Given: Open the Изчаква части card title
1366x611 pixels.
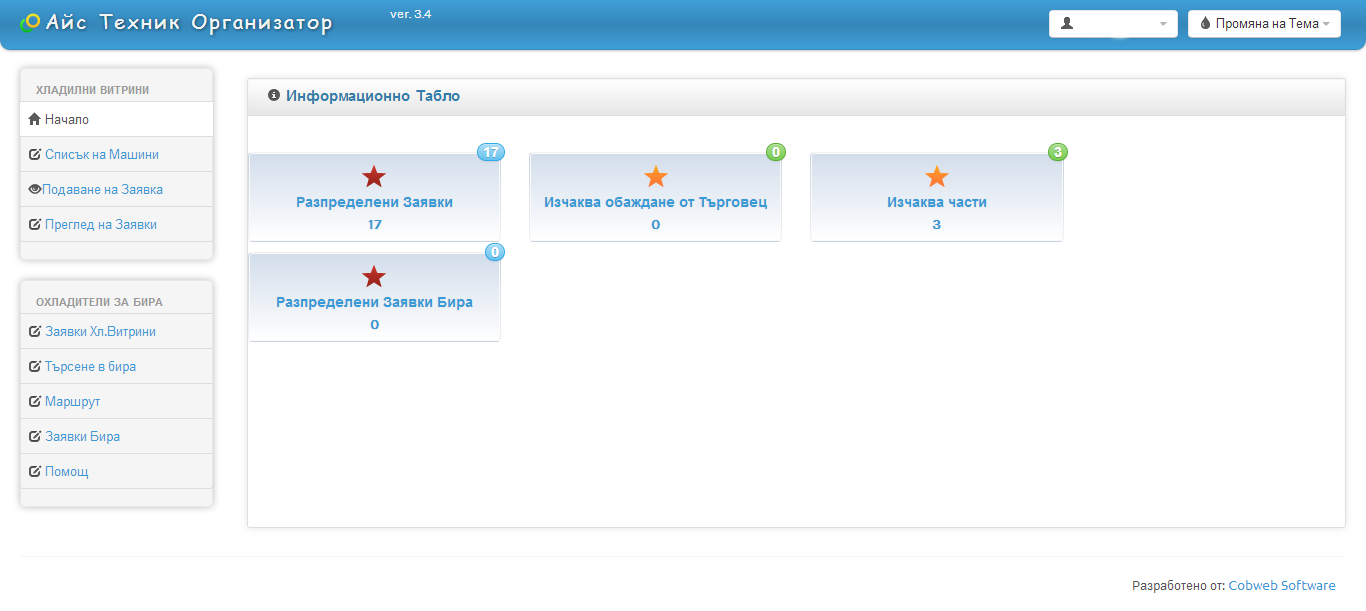Looking at the screenshot, I should pyautogui.click(x=937, y=202).
